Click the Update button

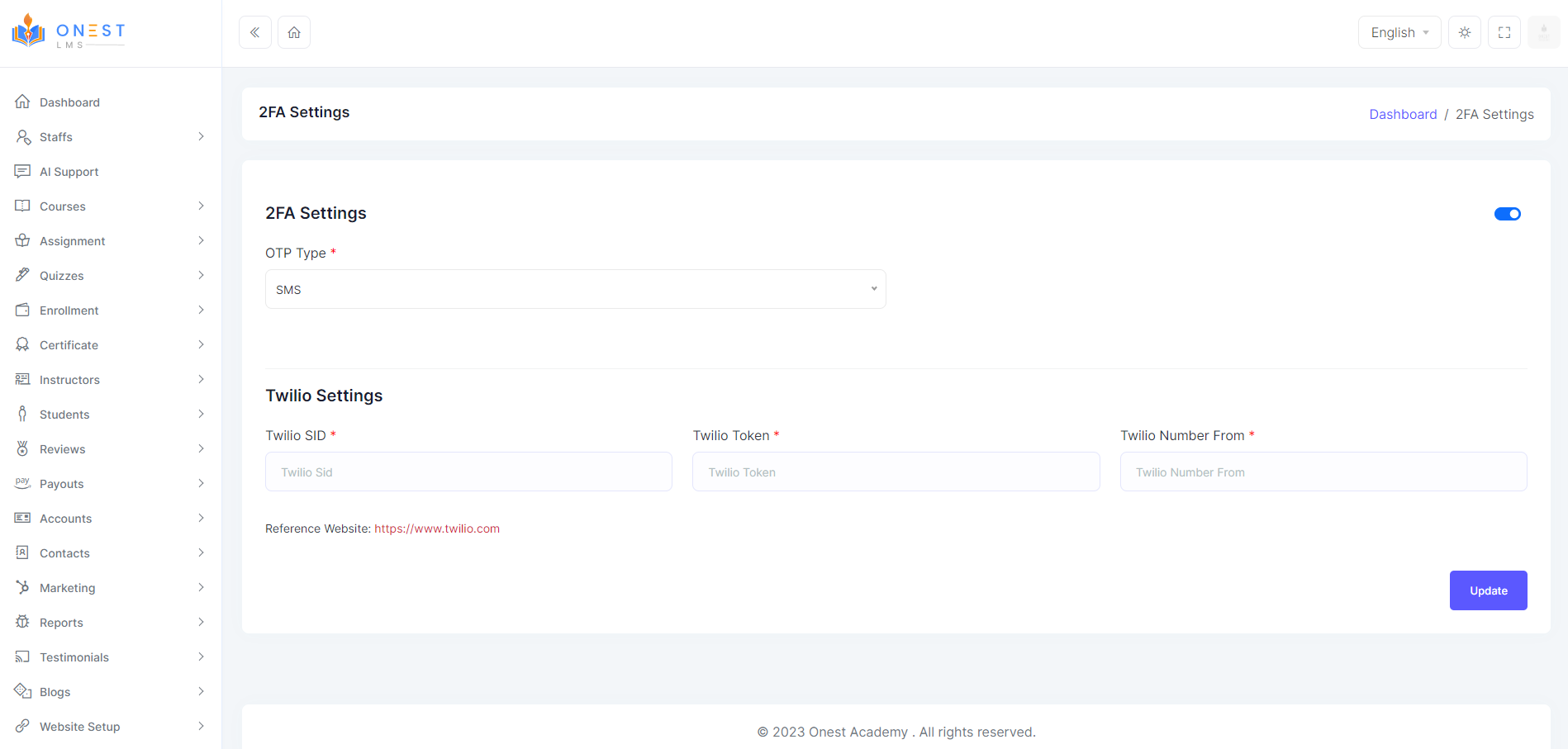point(1487,590)
